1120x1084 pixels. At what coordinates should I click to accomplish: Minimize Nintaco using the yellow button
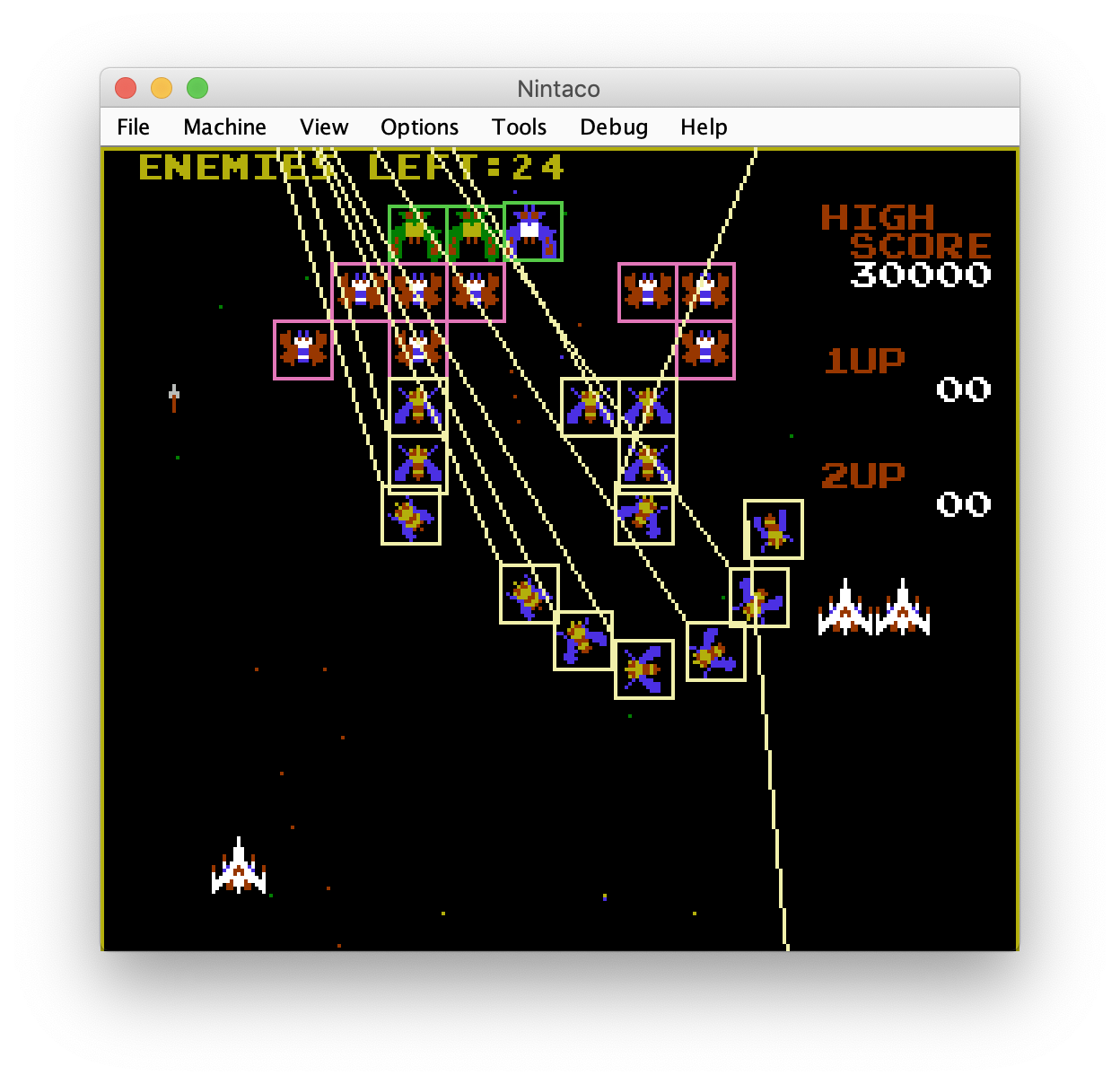[162, 88]
